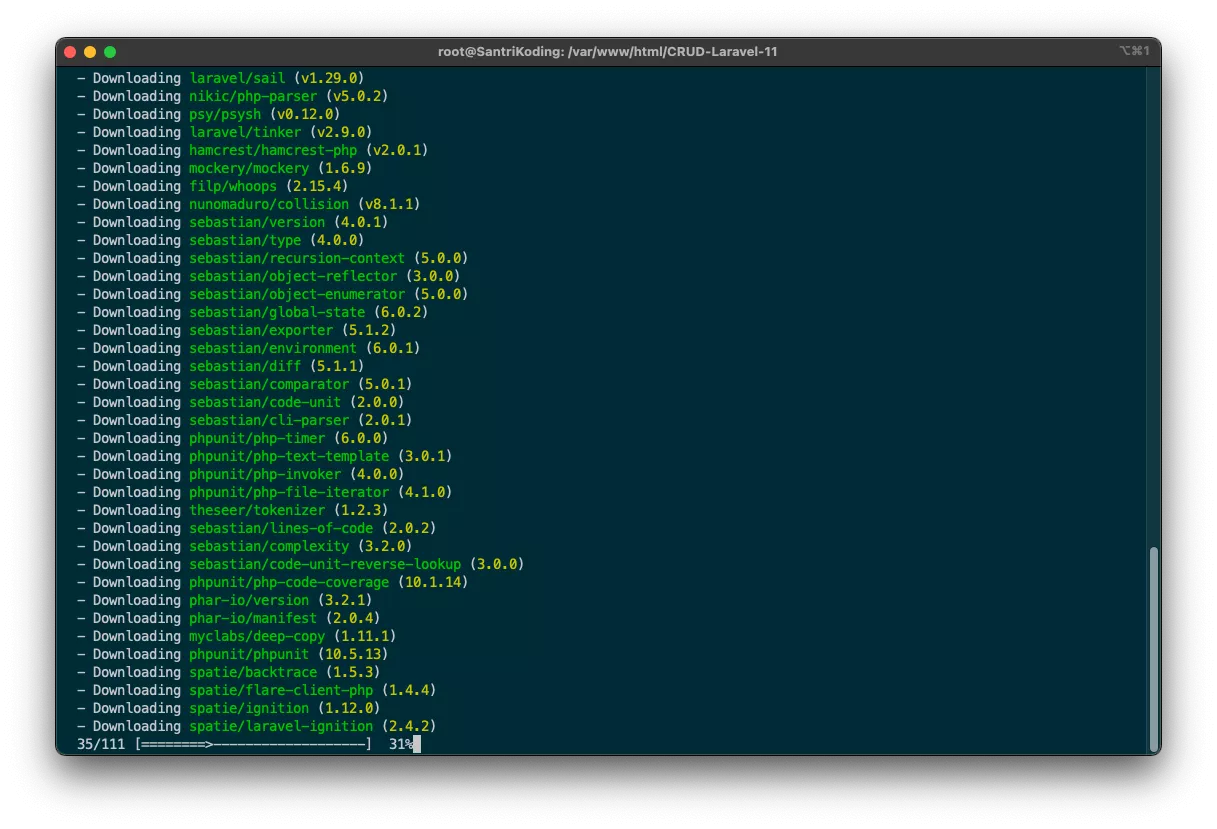Click the sebastian/object-enumerator package name
Viewport: 1217px width, 829px height.
click(x=297, y=294)
